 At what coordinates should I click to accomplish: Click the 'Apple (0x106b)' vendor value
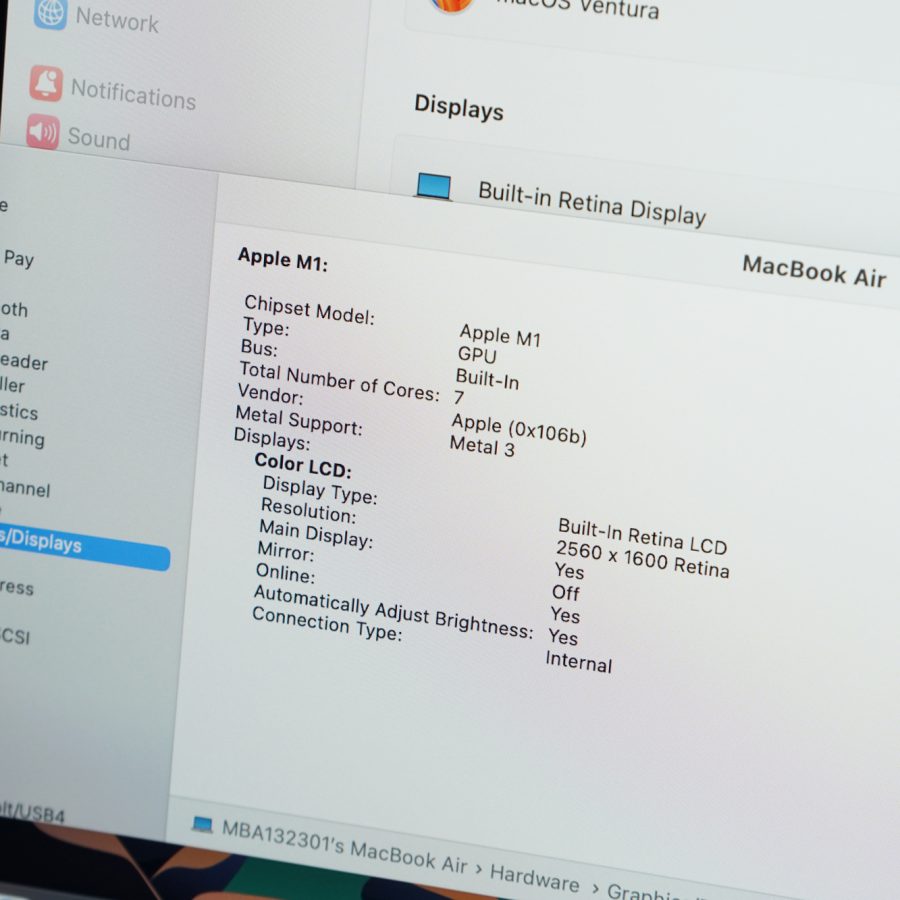point(519,429)
